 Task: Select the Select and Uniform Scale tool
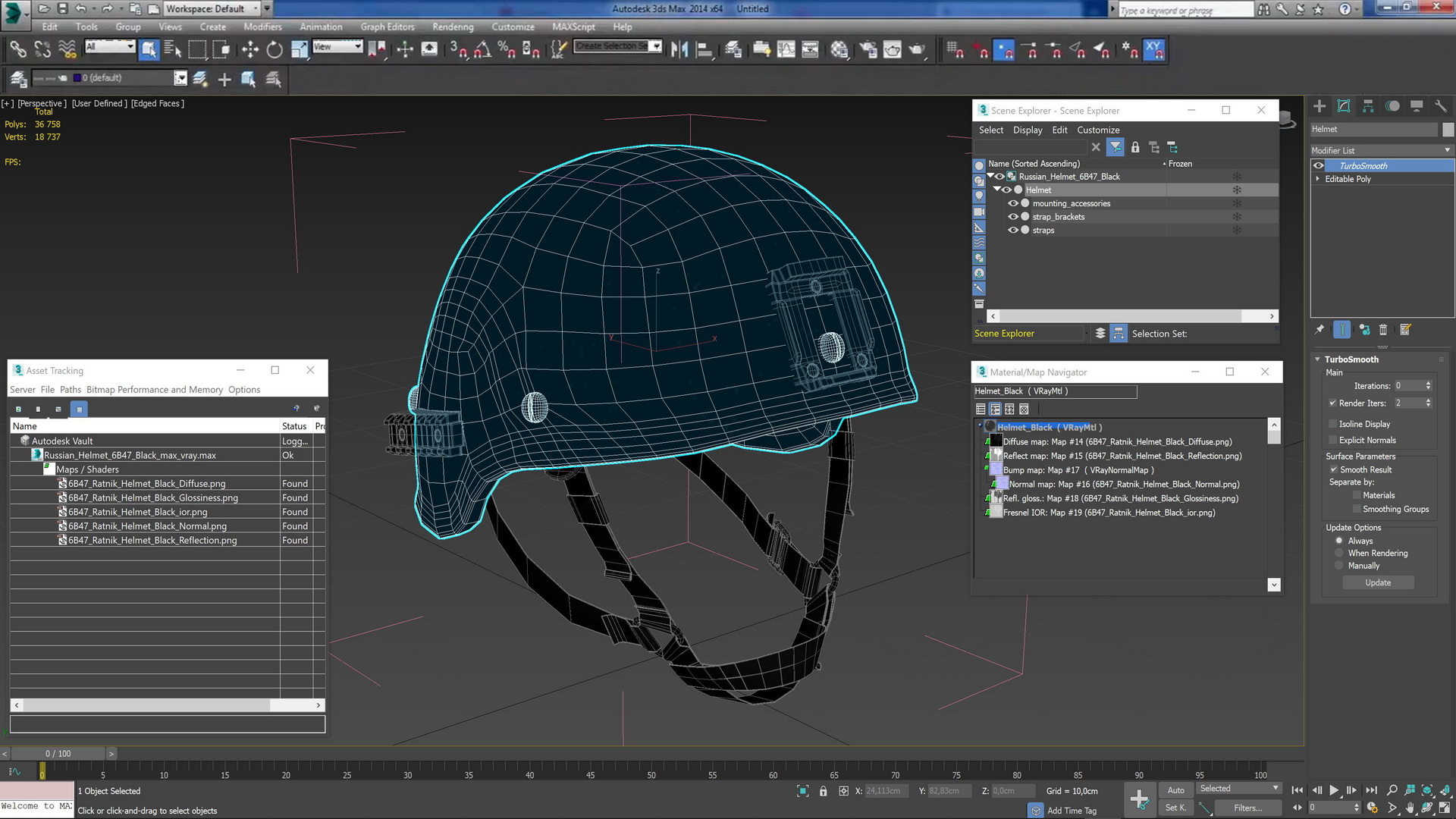pos(300,50)
